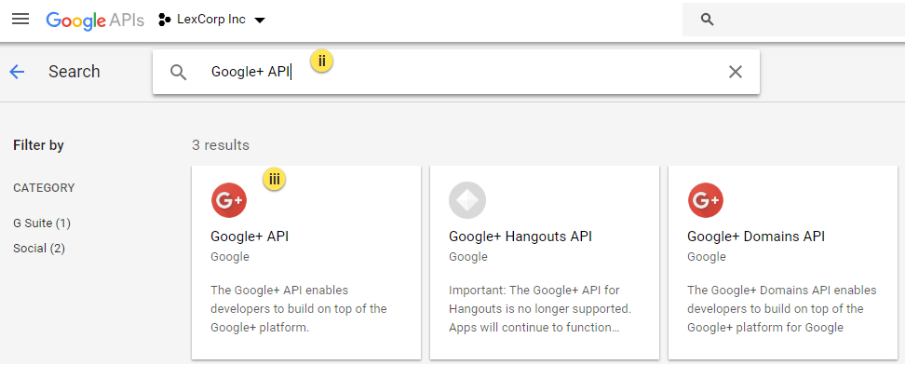Image resolution: width=905 pixels, height=365 pixels.
Task: Filter by Social (2) category
Action: (39, 248)
